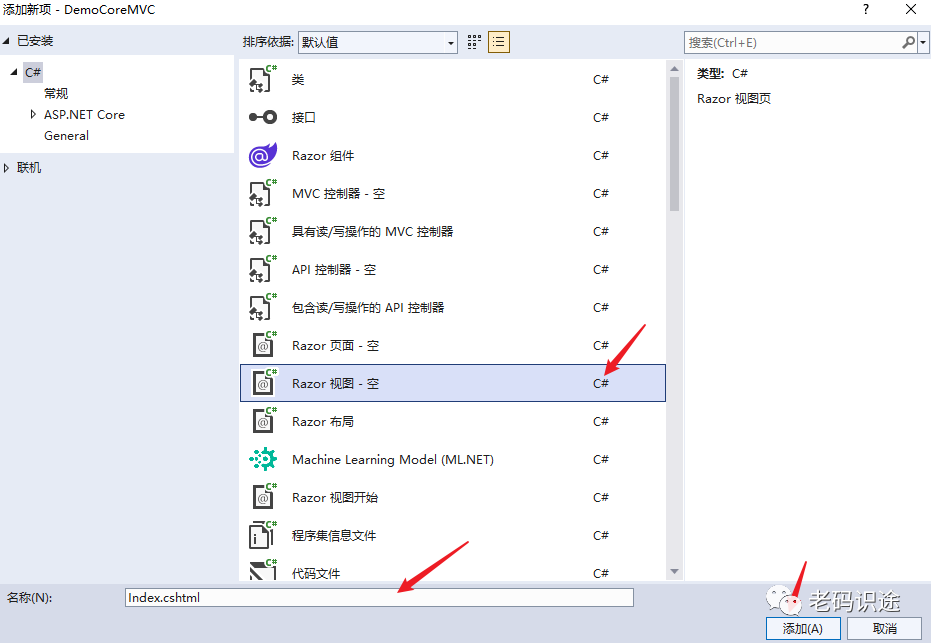Click the 类 template name text
The height and width of the screenshot is (643, 931).
[298, 80]
